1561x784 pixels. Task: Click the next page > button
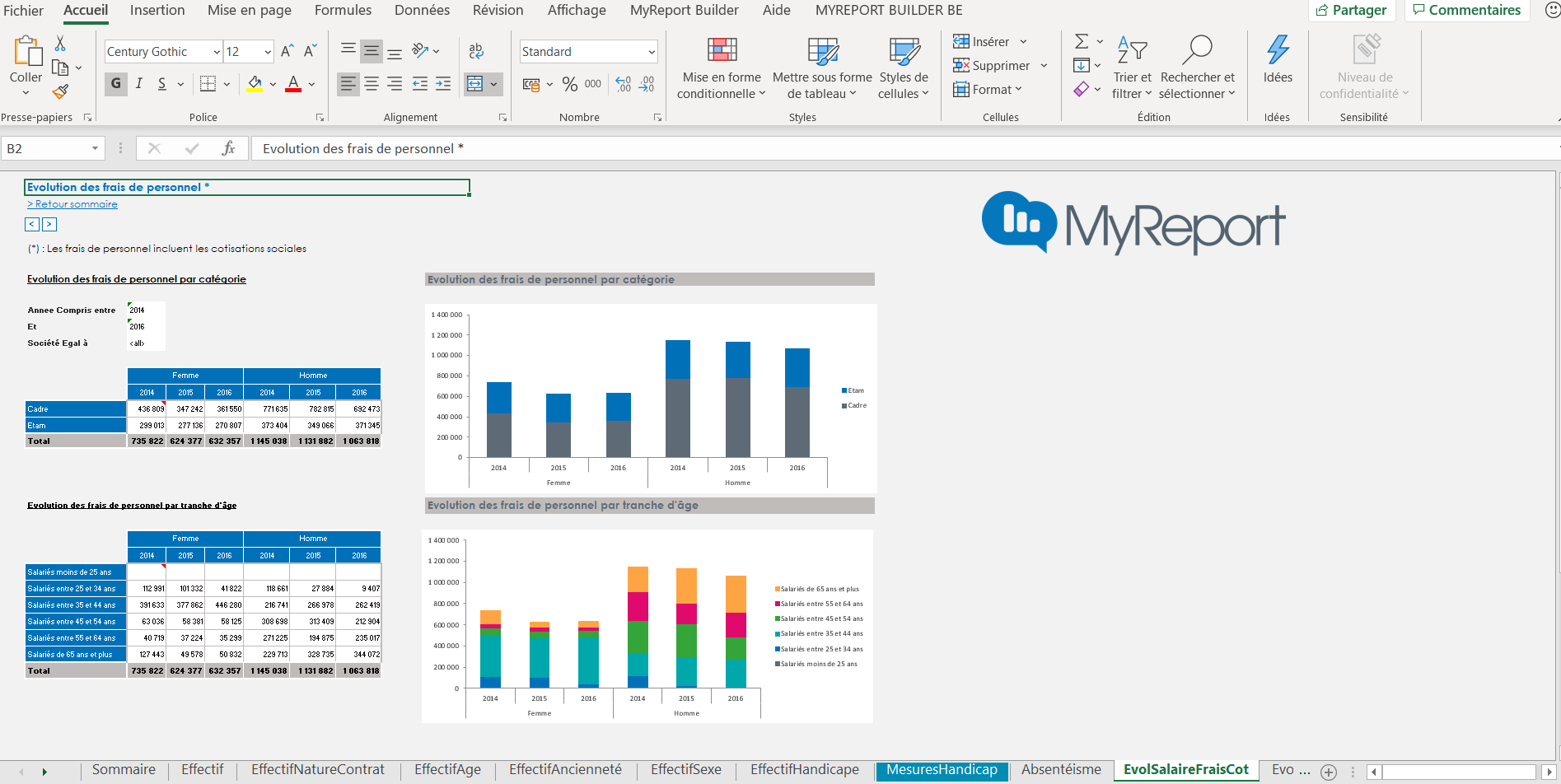click(49, 224)
